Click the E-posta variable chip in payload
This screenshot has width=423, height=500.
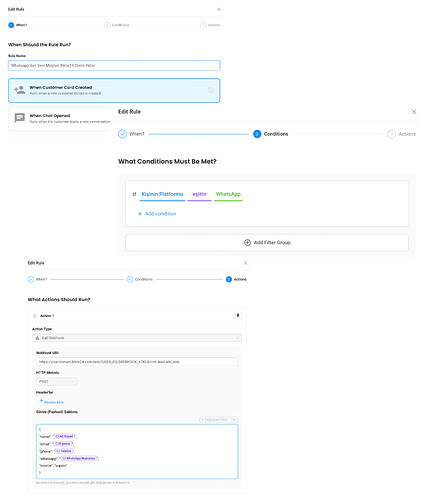(63, 444)
